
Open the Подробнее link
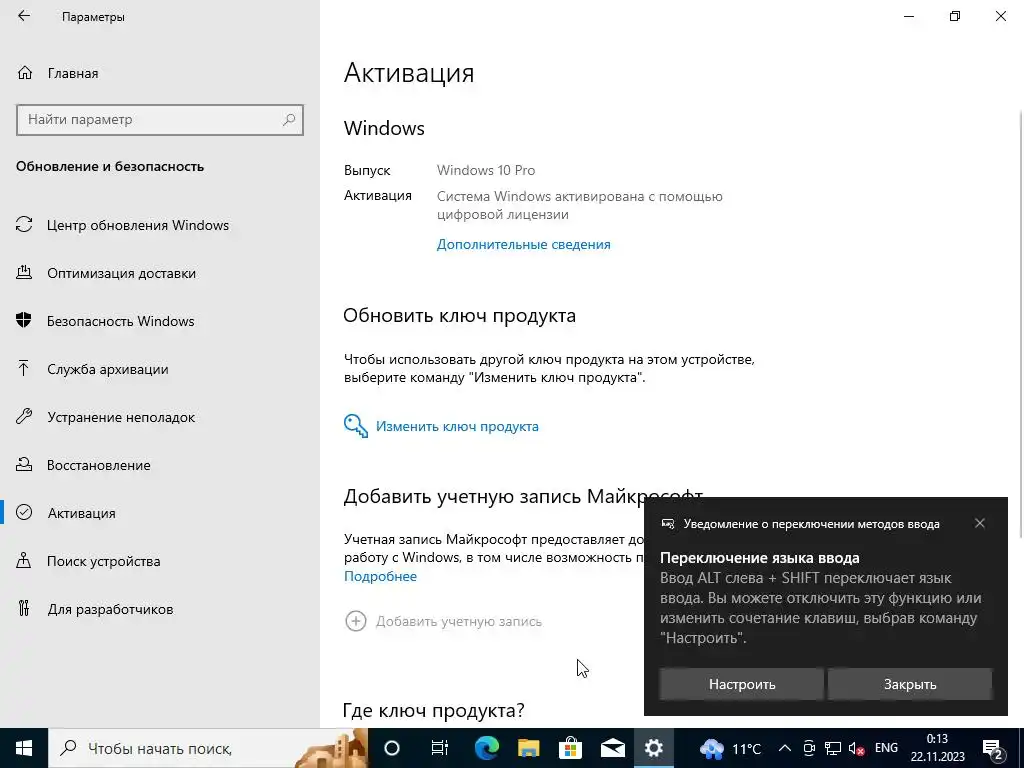[380, 576]
